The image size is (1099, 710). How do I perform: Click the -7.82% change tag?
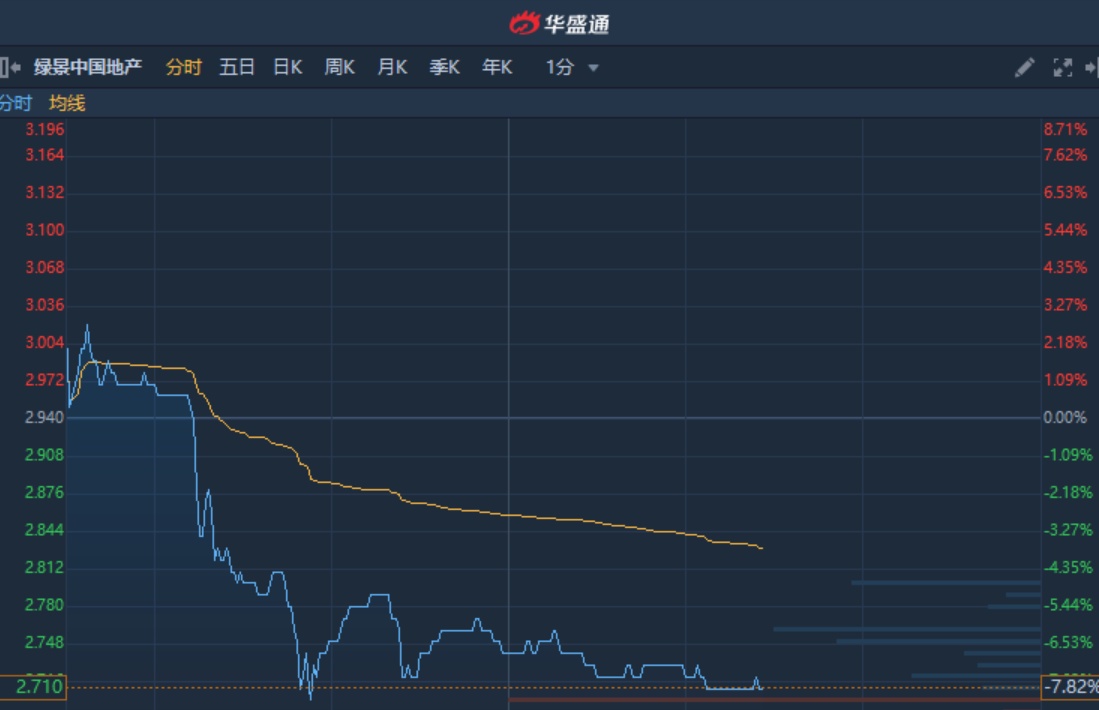point(1070,687)
